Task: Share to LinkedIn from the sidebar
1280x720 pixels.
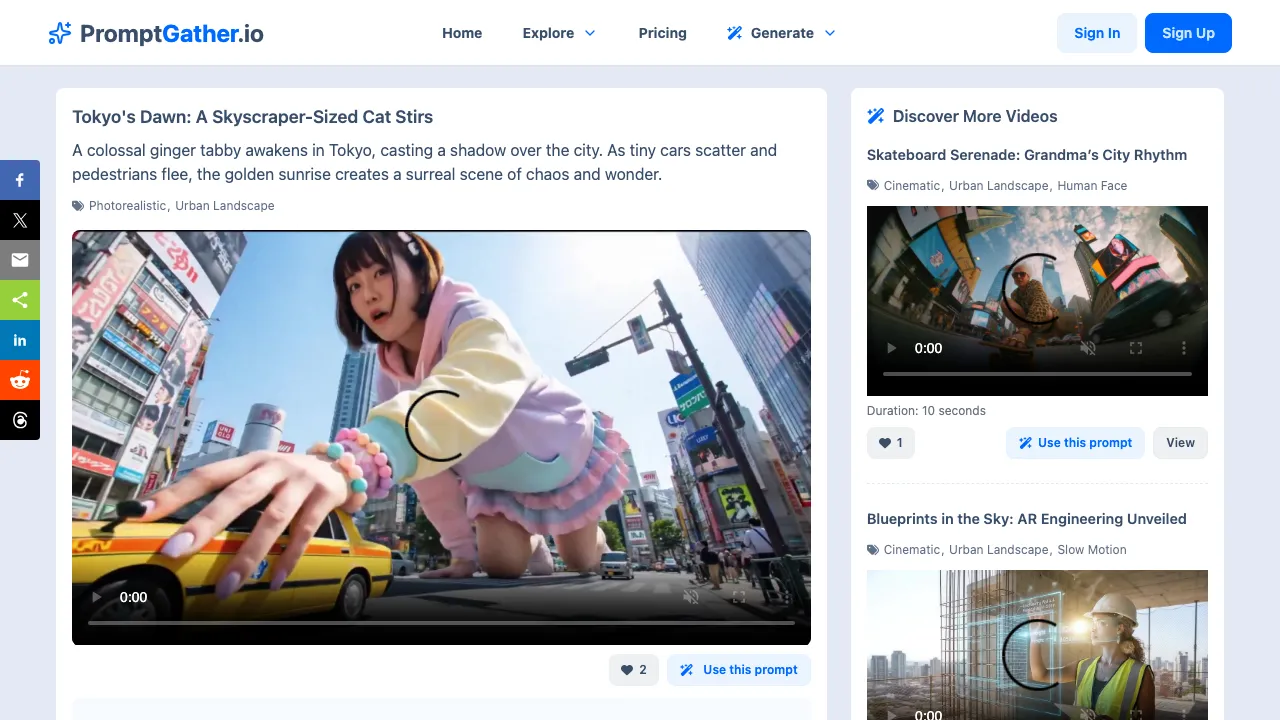Action: pyautogui.click(x=20, y=340)
